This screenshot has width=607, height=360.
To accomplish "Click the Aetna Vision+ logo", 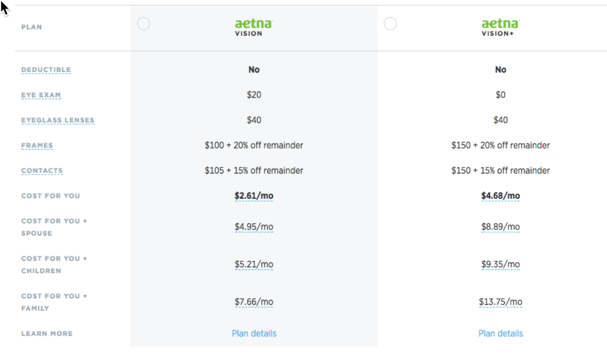I will (x=500, y=27).
